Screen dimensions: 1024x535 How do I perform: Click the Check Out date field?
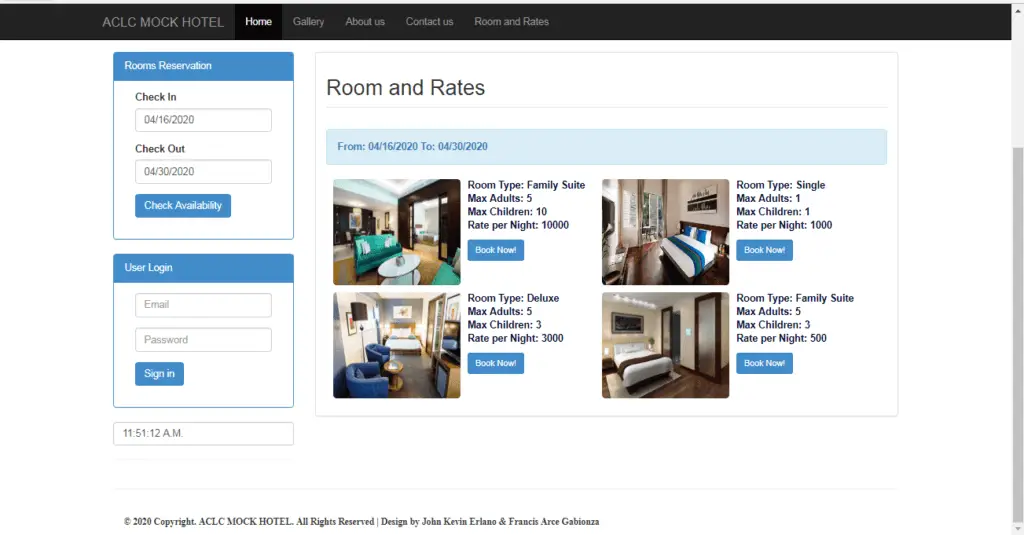point(203,172)
